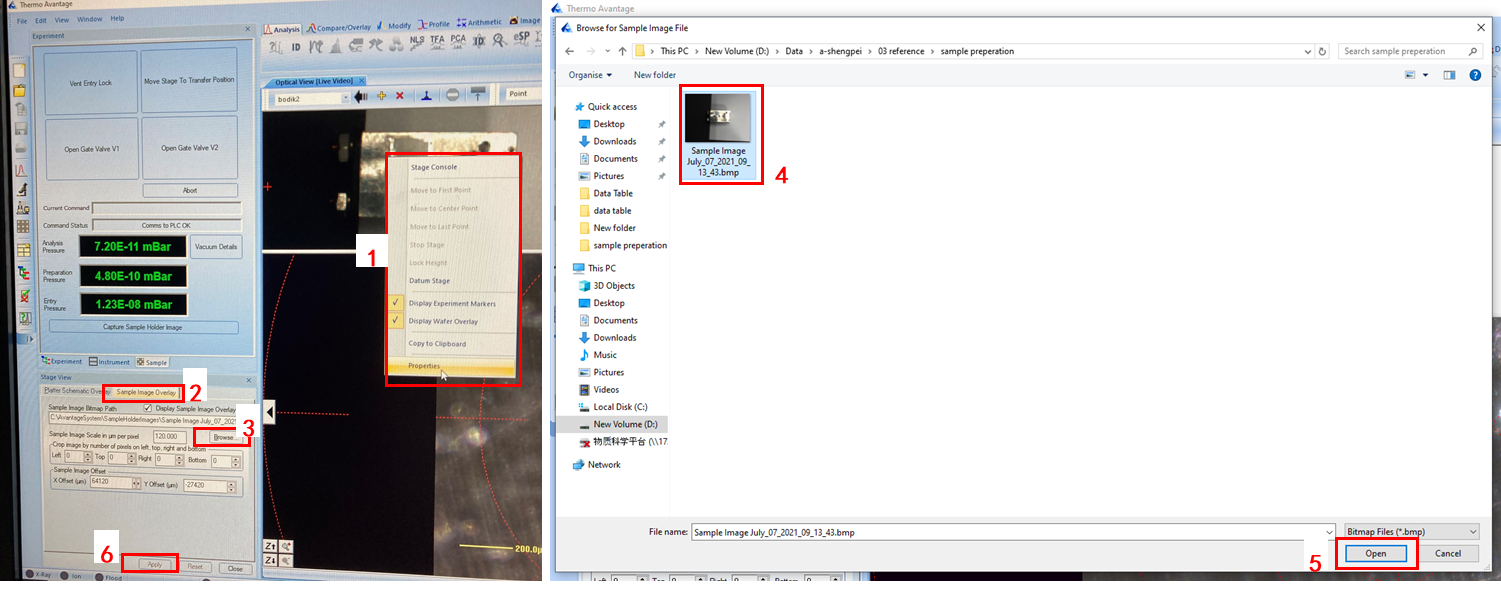The height and width of the screenshot is (592, 1501).
Task: Open the Organise dropdown menu
Action: [590, 75]
